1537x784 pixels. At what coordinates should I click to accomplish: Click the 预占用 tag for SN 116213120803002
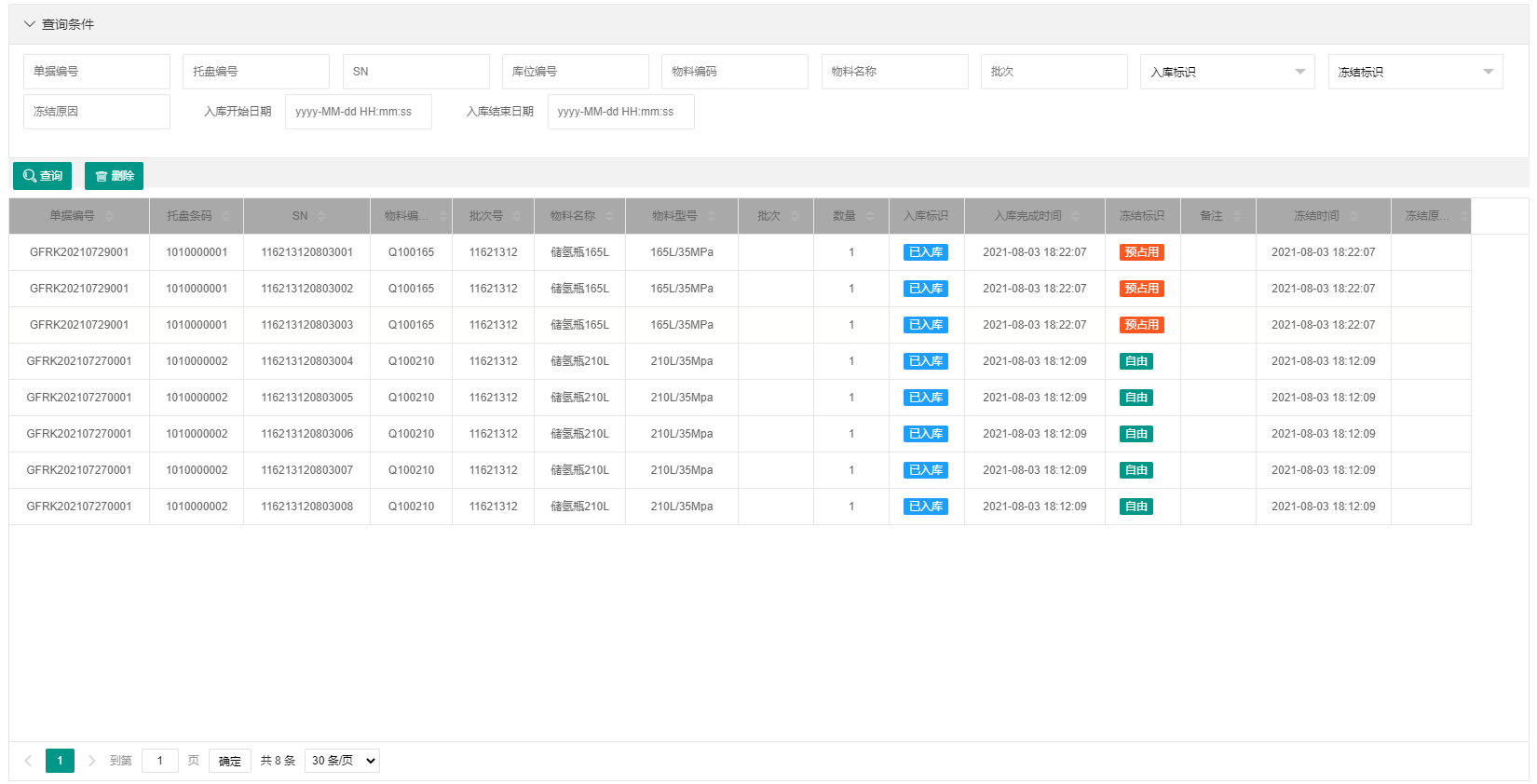[1142, 289]
